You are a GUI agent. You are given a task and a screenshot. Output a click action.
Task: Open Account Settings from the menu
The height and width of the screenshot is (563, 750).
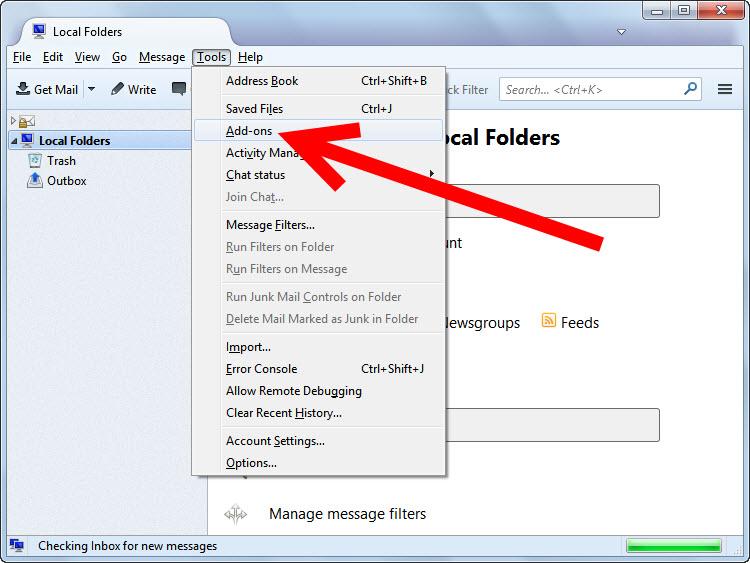(319, 441)
